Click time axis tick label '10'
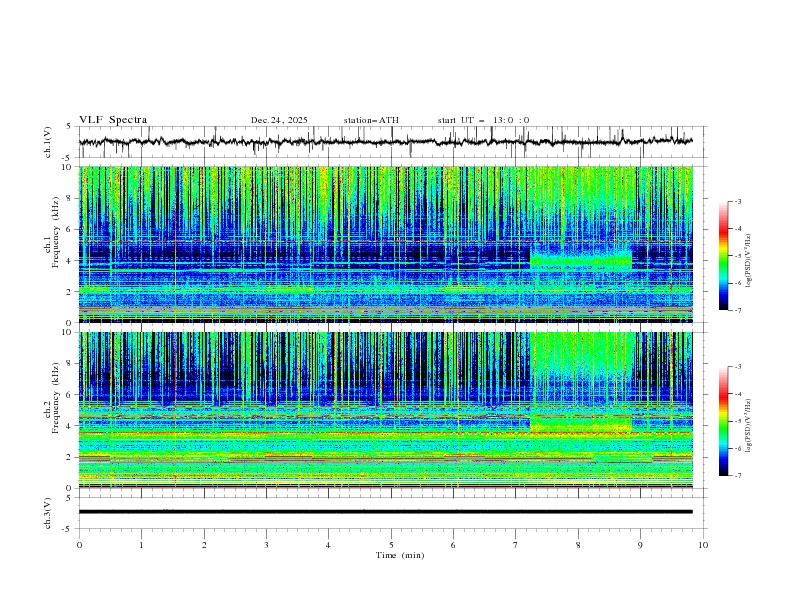Image resolution: width=792 pixels, height=612 pixels. click(x=703, y=545)
